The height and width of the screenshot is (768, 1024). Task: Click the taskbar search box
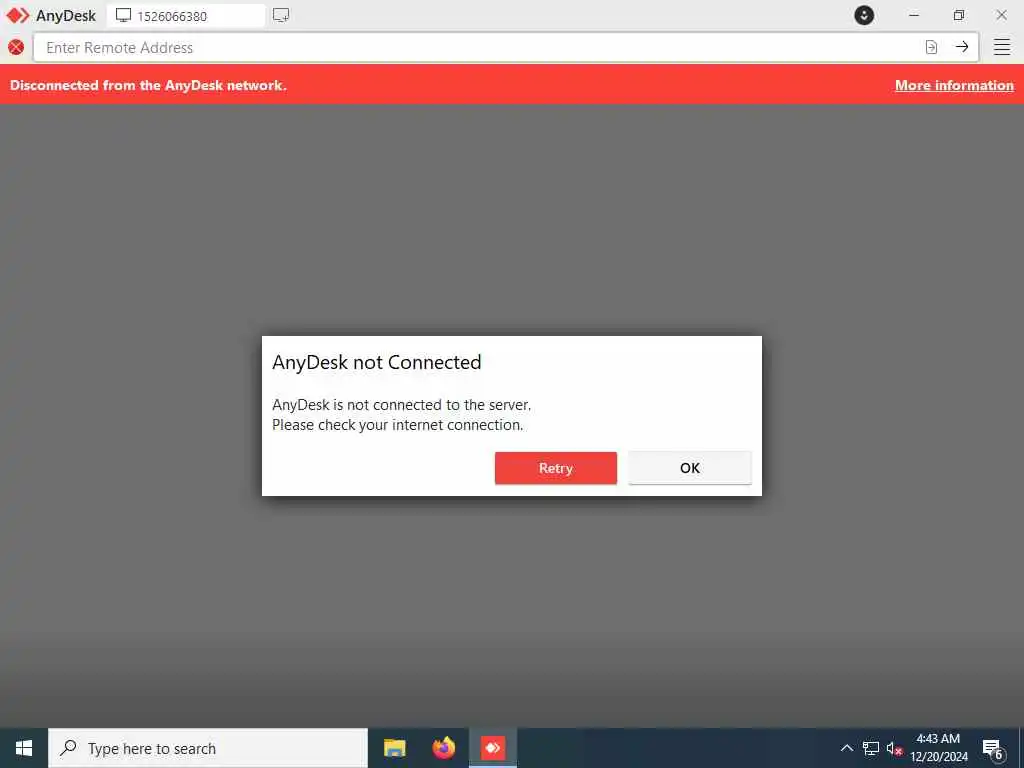[208, 748]
